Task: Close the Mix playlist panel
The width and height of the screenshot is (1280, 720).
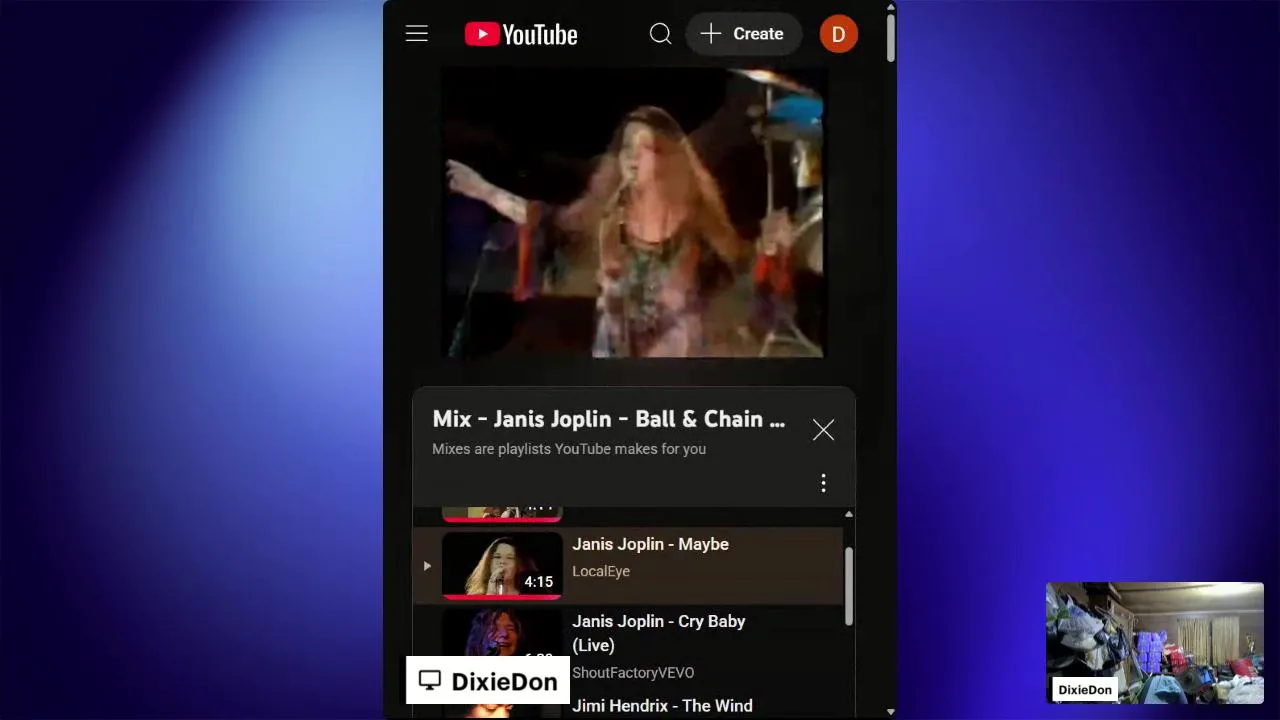Action: (x=823, y=430)
